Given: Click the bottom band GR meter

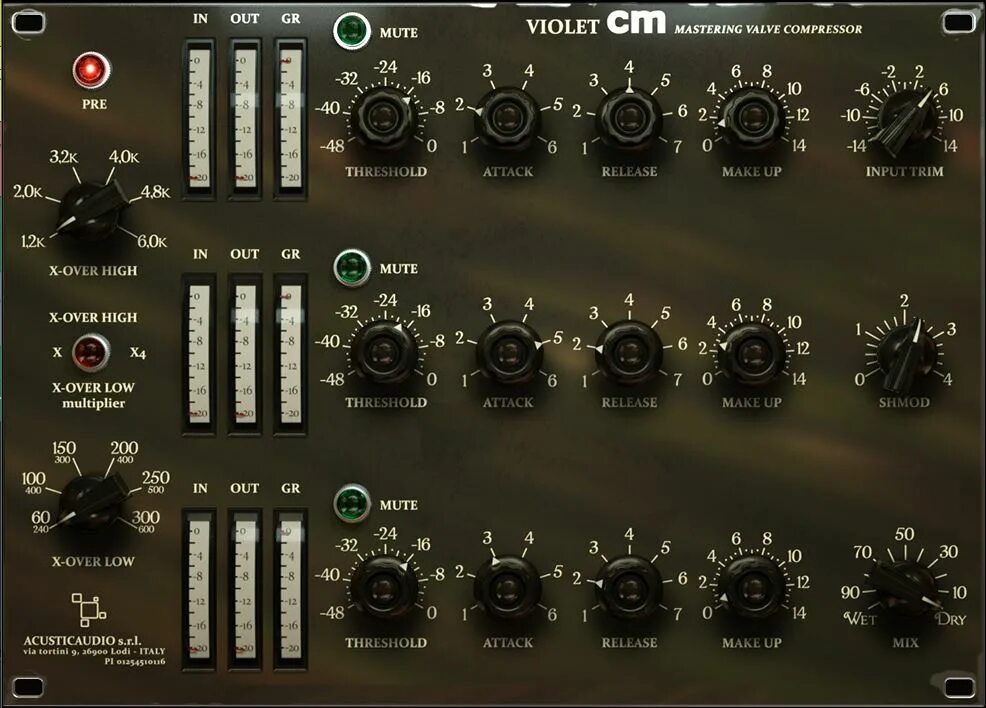Looking at the screenshot, I should point(291,590).
